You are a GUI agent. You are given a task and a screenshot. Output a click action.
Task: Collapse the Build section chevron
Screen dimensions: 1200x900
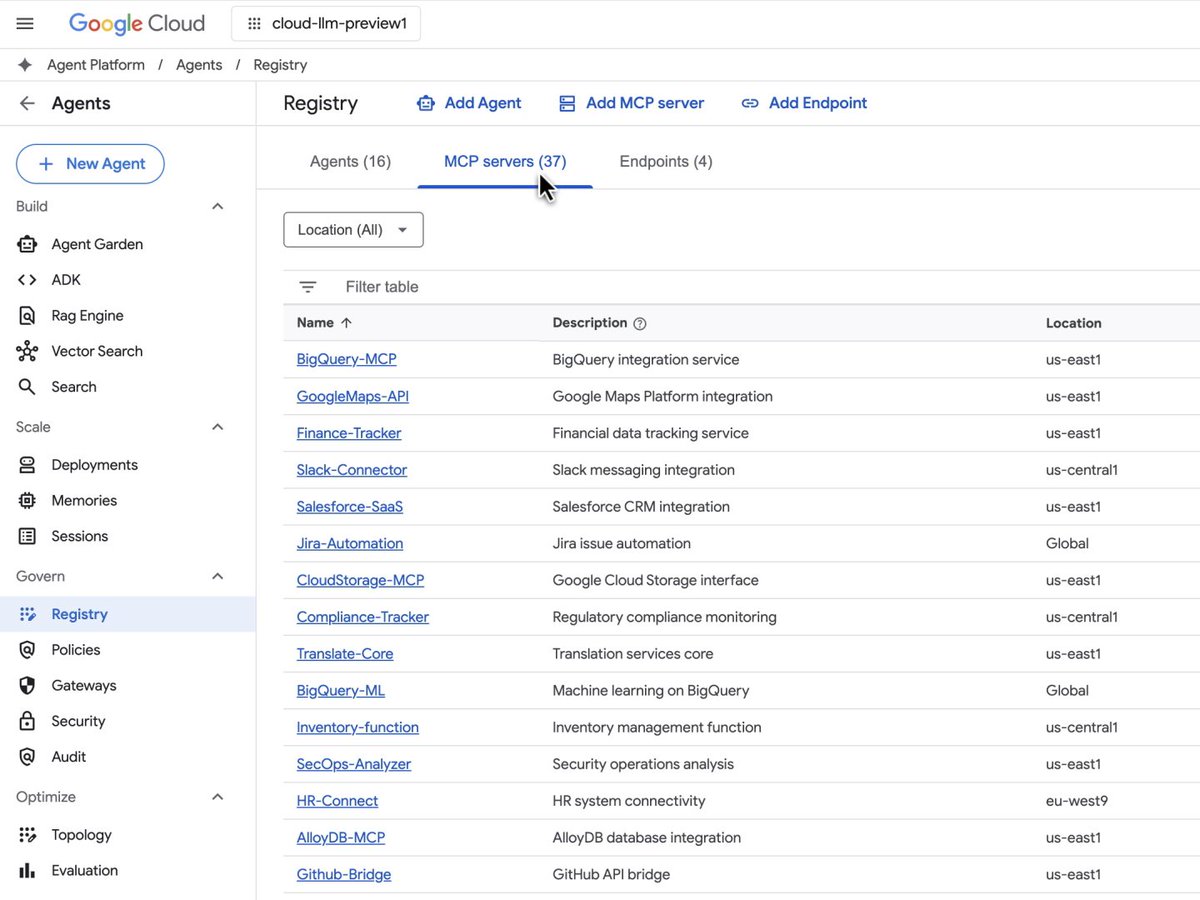(x=218, y=206)
